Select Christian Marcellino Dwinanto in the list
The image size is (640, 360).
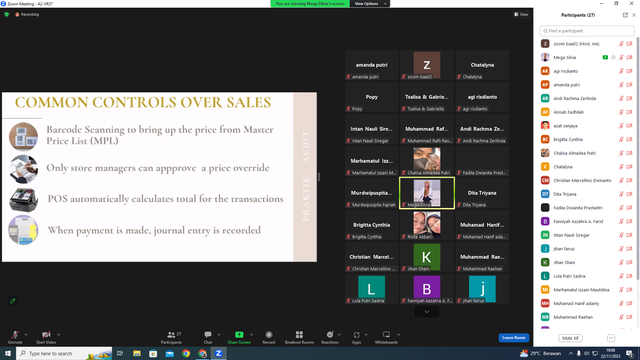point(587,180)
